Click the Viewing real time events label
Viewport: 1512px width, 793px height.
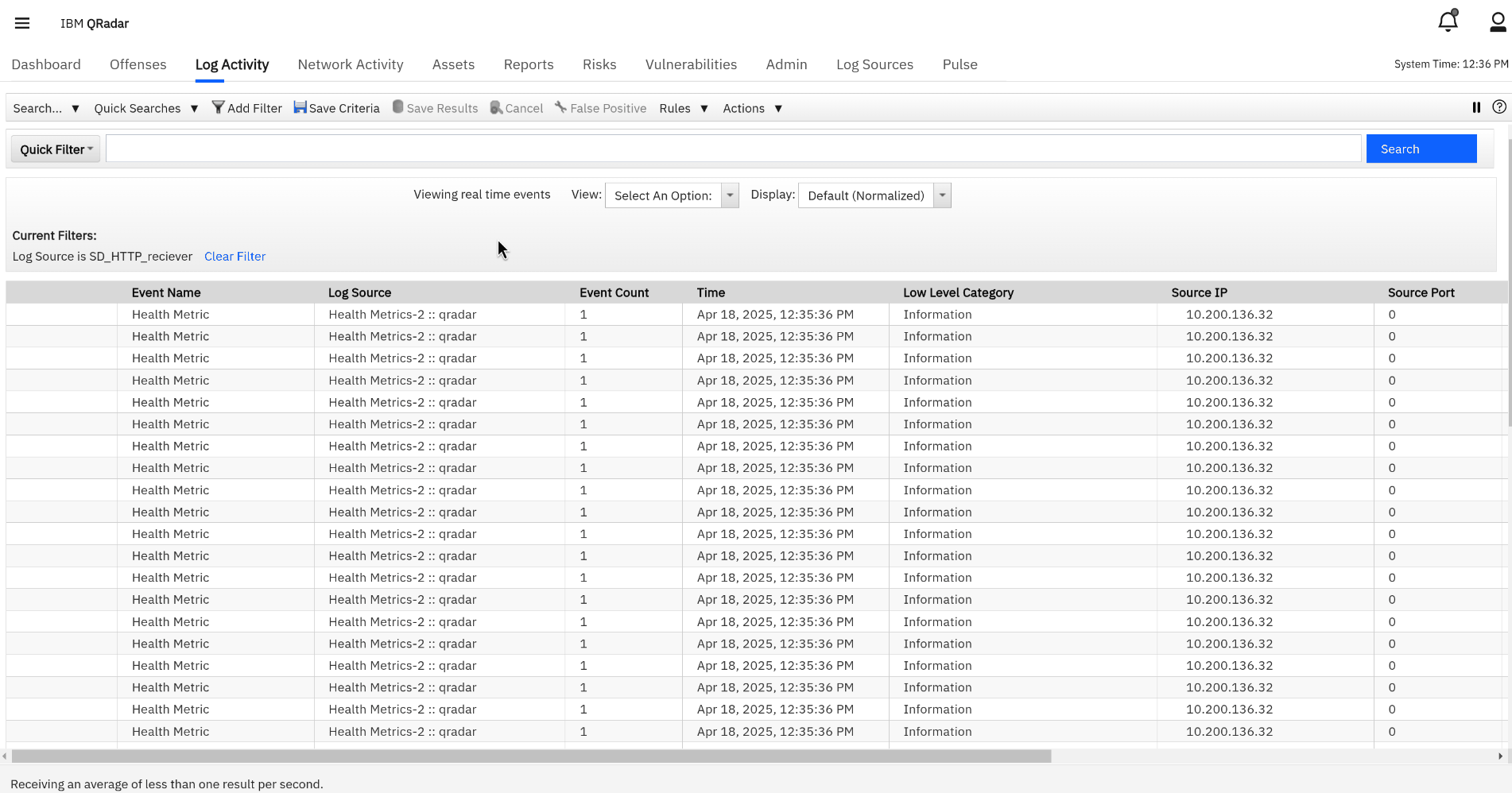[482, 194]
